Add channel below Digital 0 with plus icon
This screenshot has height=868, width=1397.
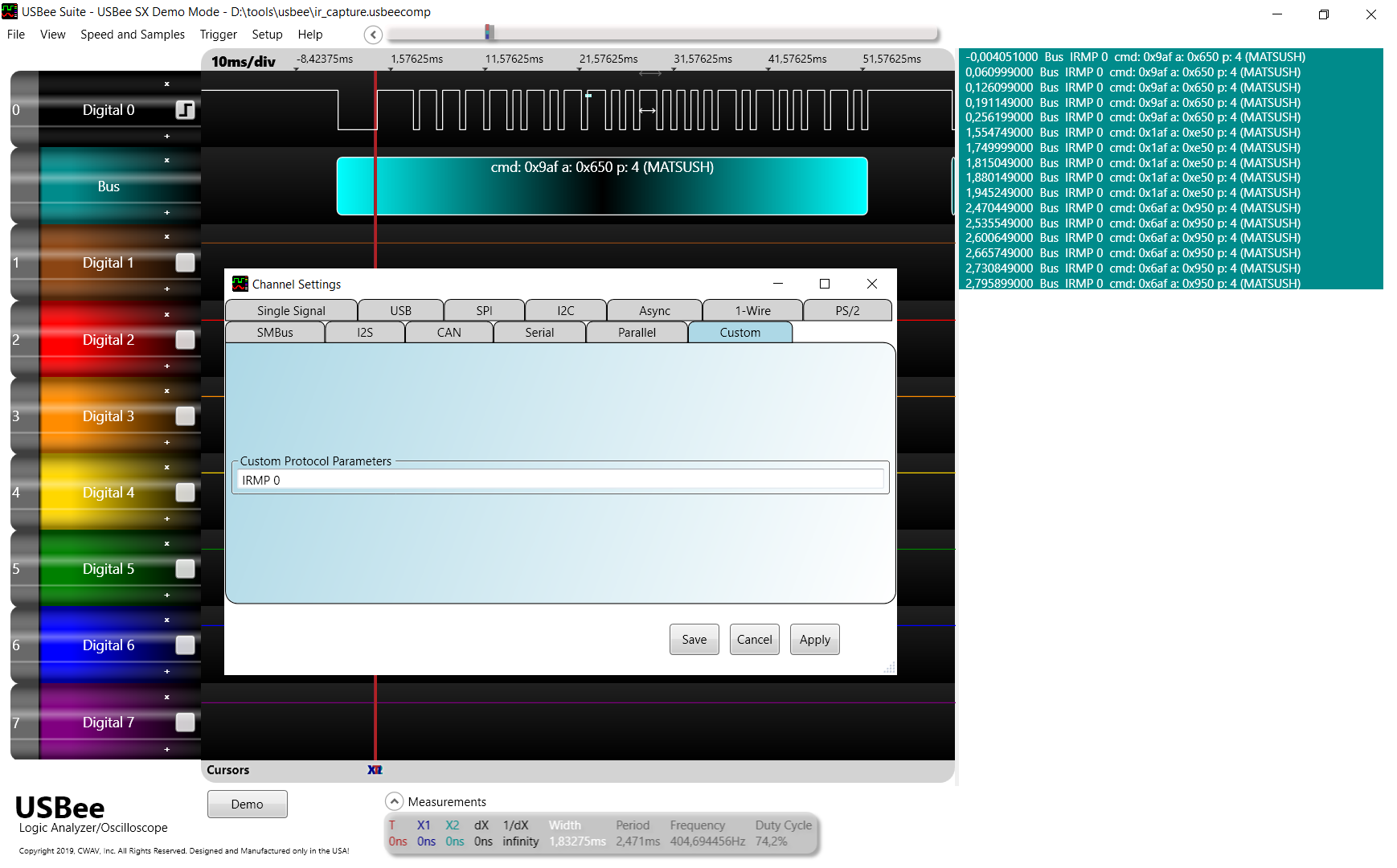[x=167, y=136]
